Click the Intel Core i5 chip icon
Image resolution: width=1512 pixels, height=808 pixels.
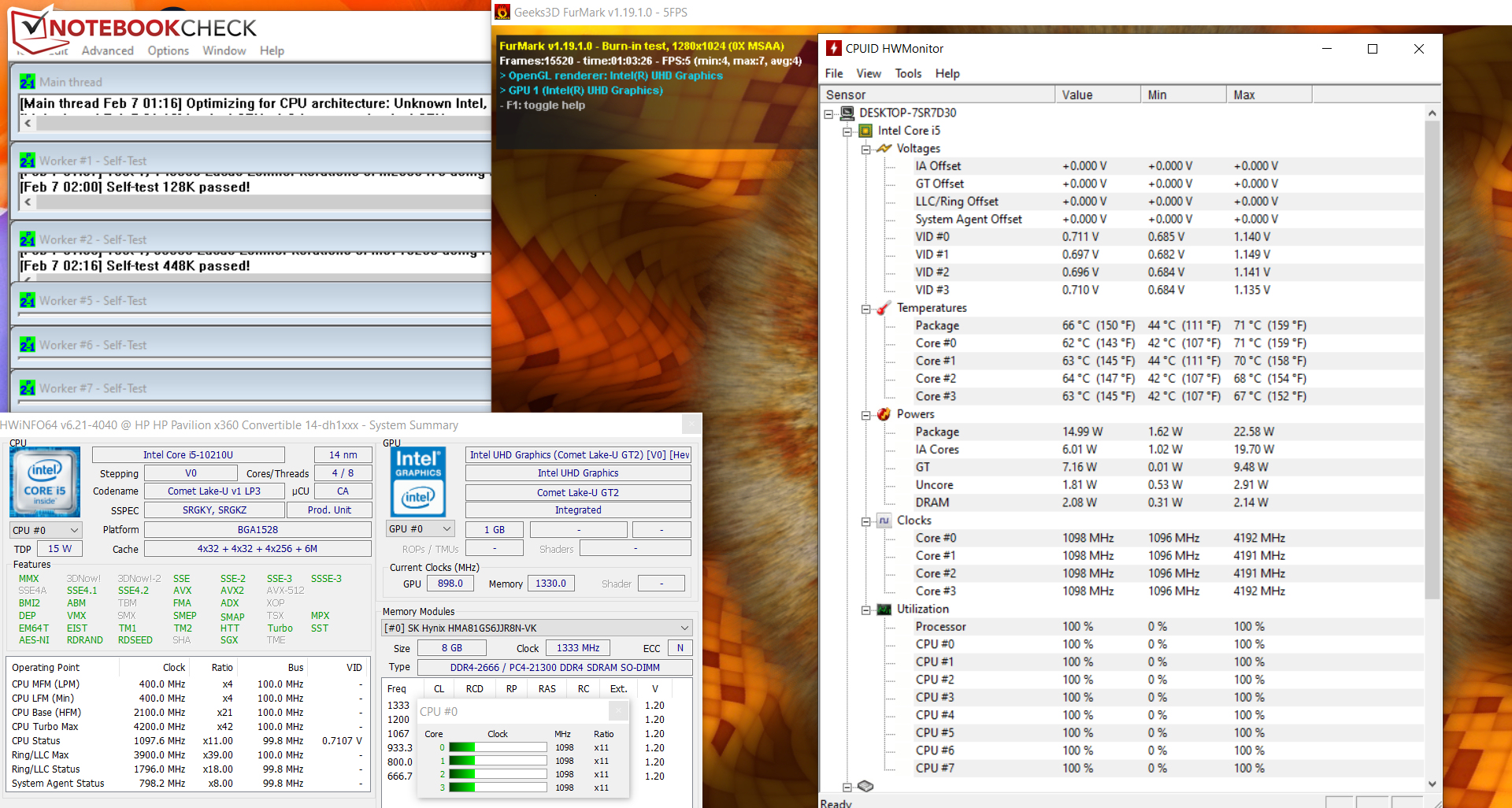[865, 131]
